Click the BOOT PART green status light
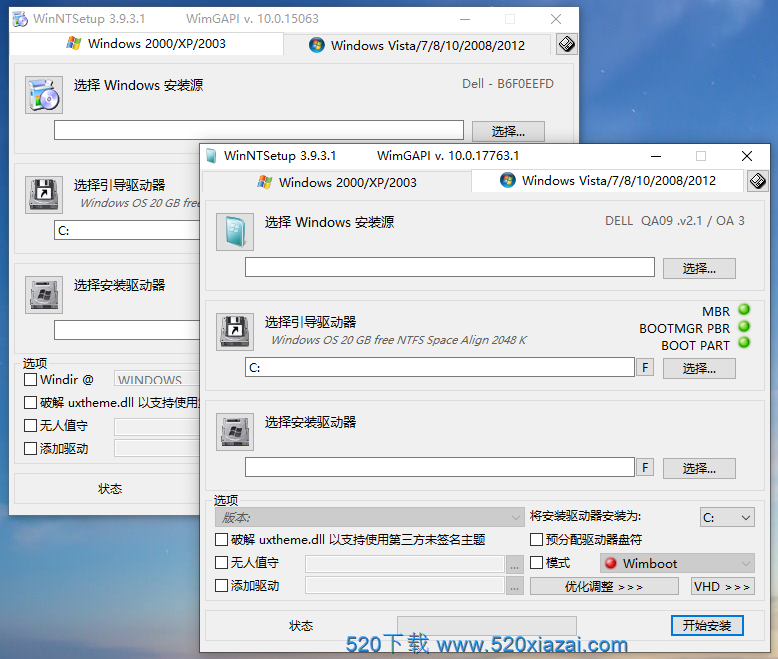 (x=744, y=343)
